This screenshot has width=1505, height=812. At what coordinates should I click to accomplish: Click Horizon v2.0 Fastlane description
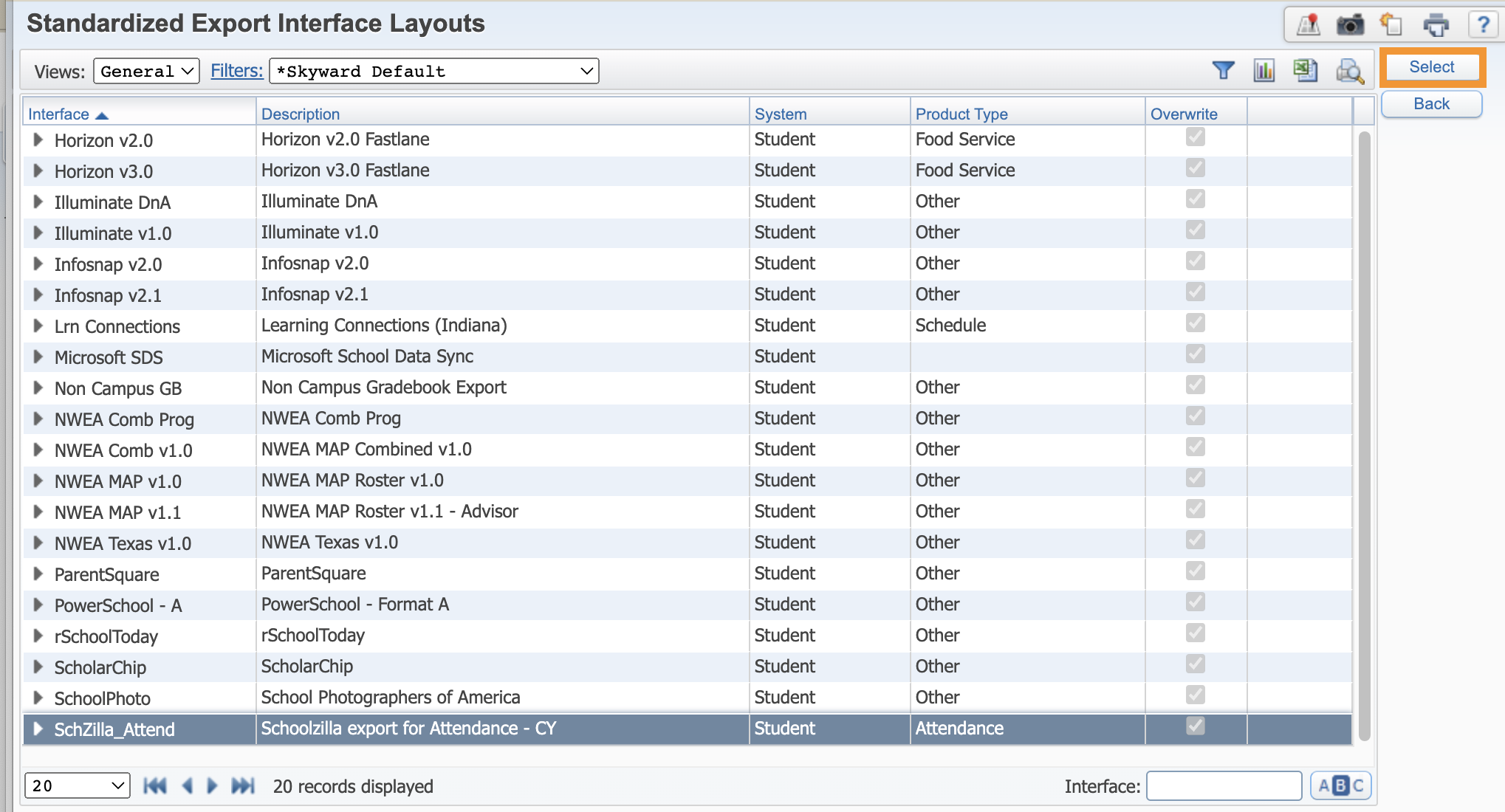(x=345, y=140)
